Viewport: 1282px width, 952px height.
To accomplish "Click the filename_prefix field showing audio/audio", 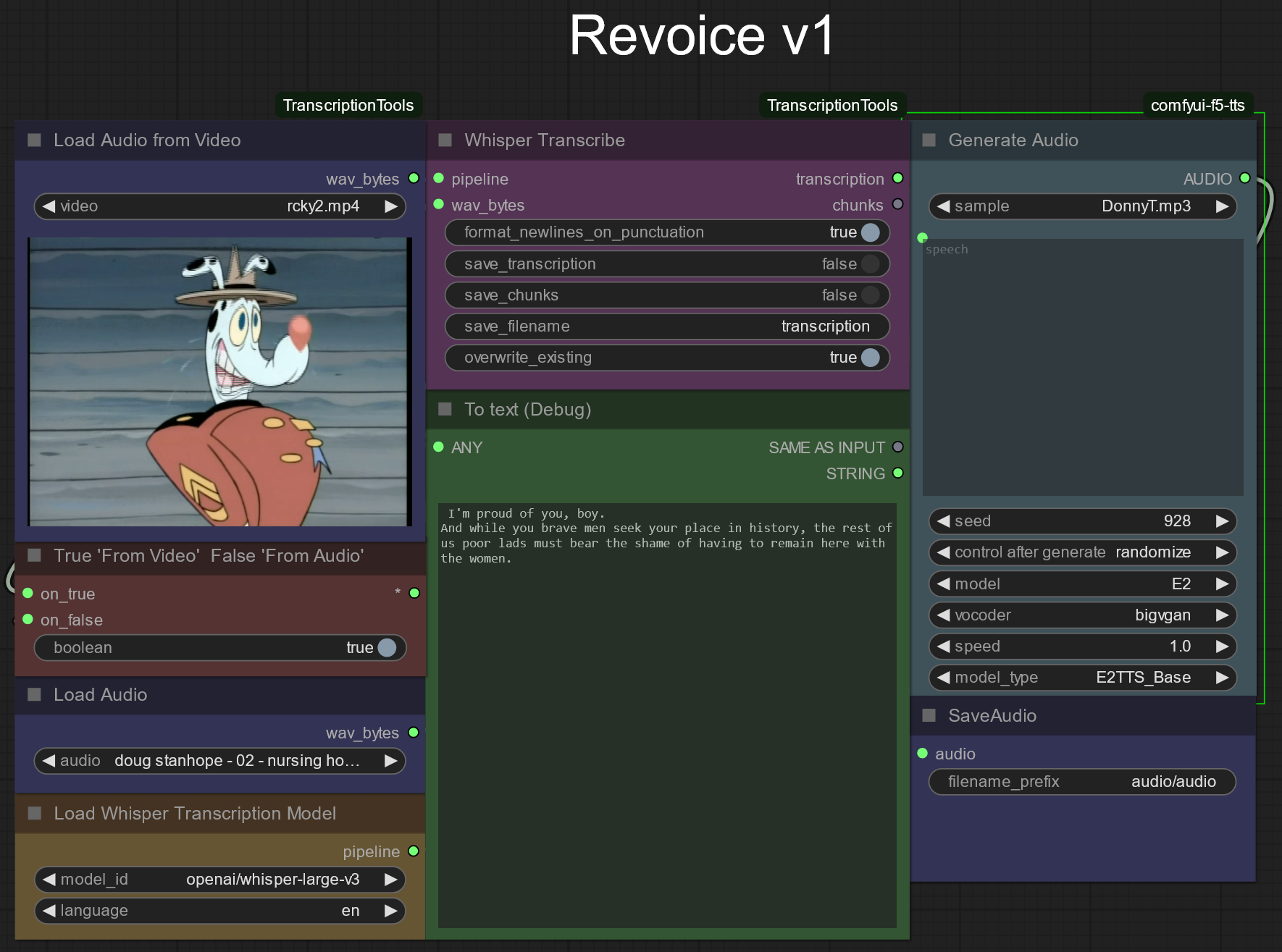I will 1082,782.
